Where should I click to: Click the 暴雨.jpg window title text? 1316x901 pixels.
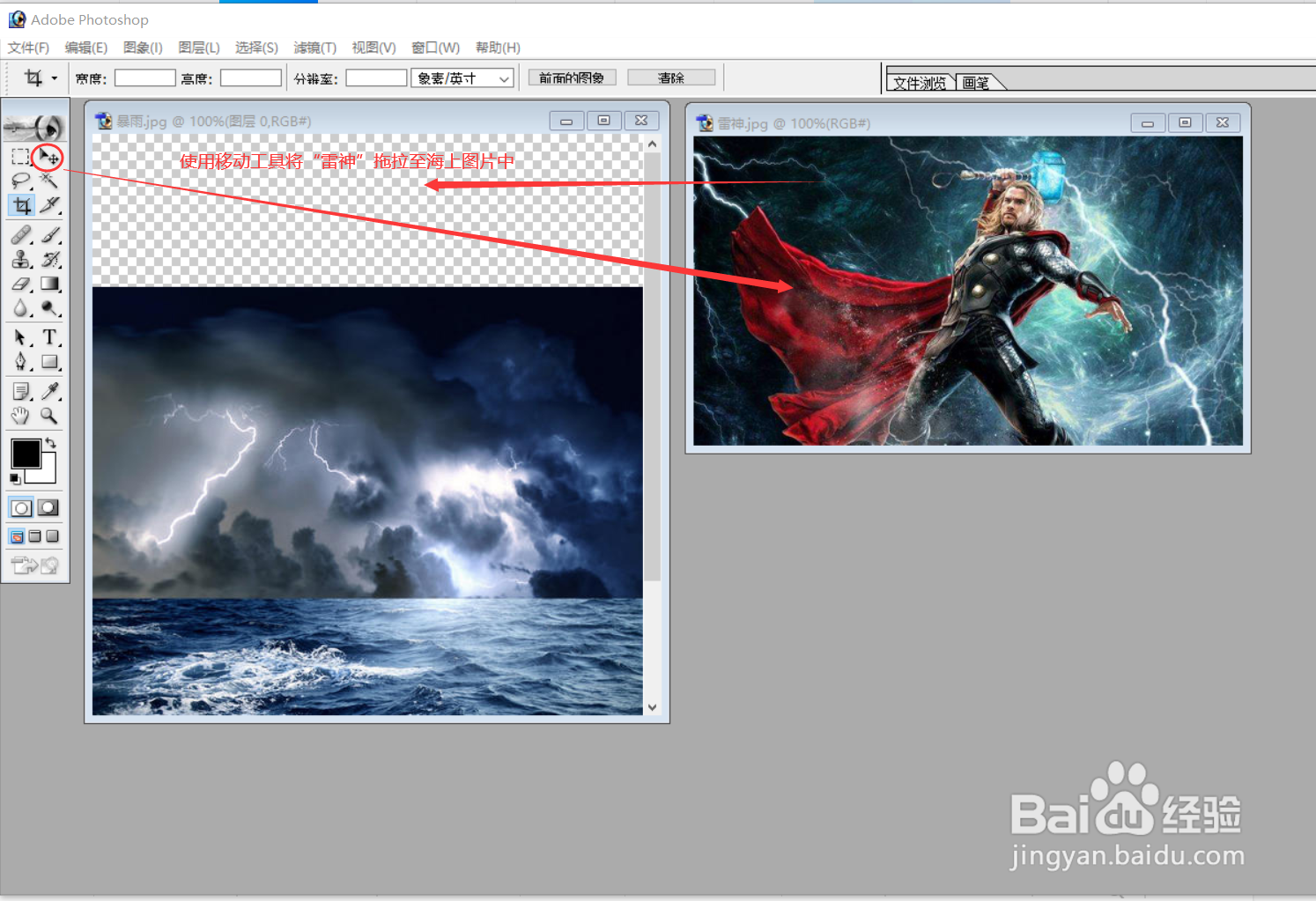coord(214,122)
